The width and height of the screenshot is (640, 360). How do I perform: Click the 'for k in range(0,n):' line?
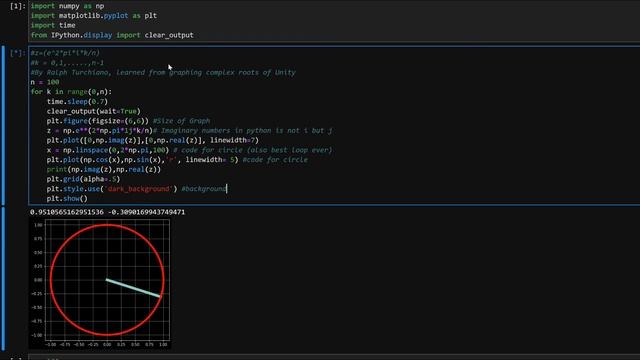(71, 92)
